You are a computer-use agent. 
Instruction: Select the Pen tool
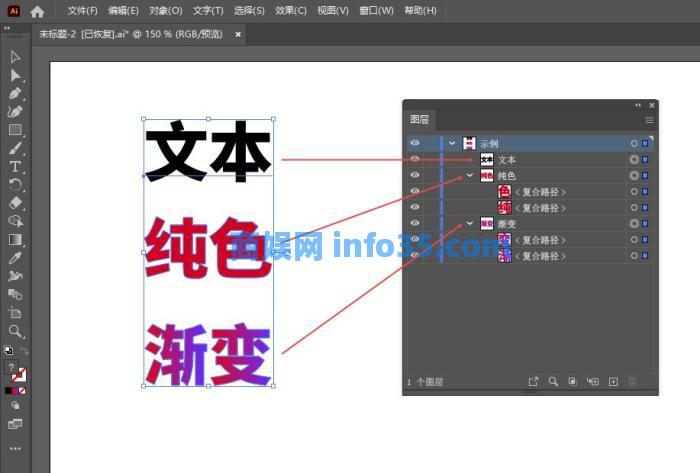pos(15,93)
